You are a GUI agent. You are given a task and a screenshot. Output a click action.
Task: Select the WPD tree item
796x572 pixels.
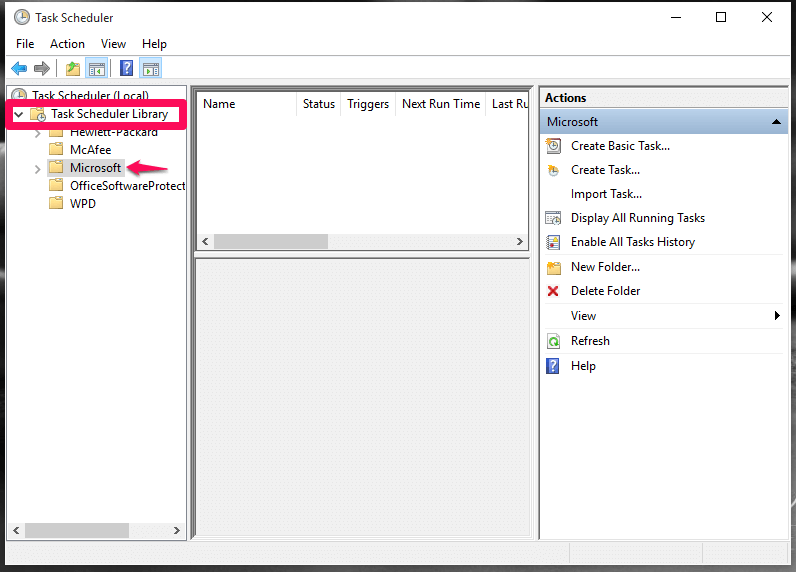pos(83,204)
